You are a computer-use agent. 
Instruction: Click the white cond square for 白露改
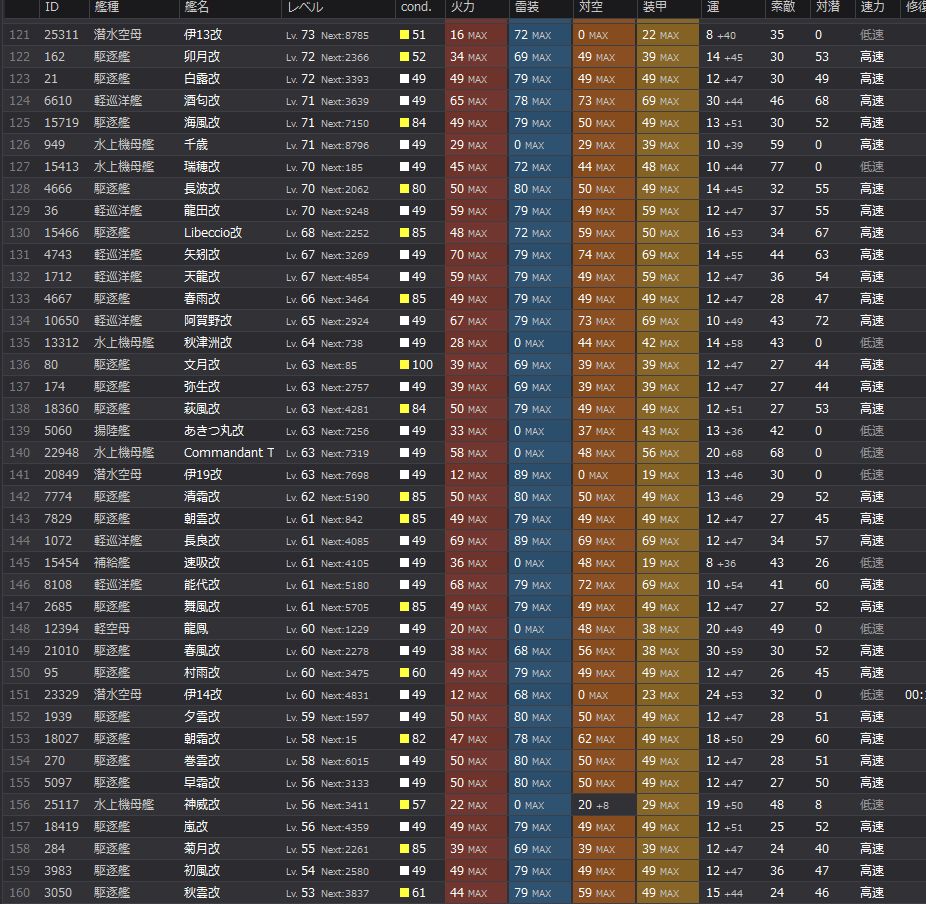[405, 79]
